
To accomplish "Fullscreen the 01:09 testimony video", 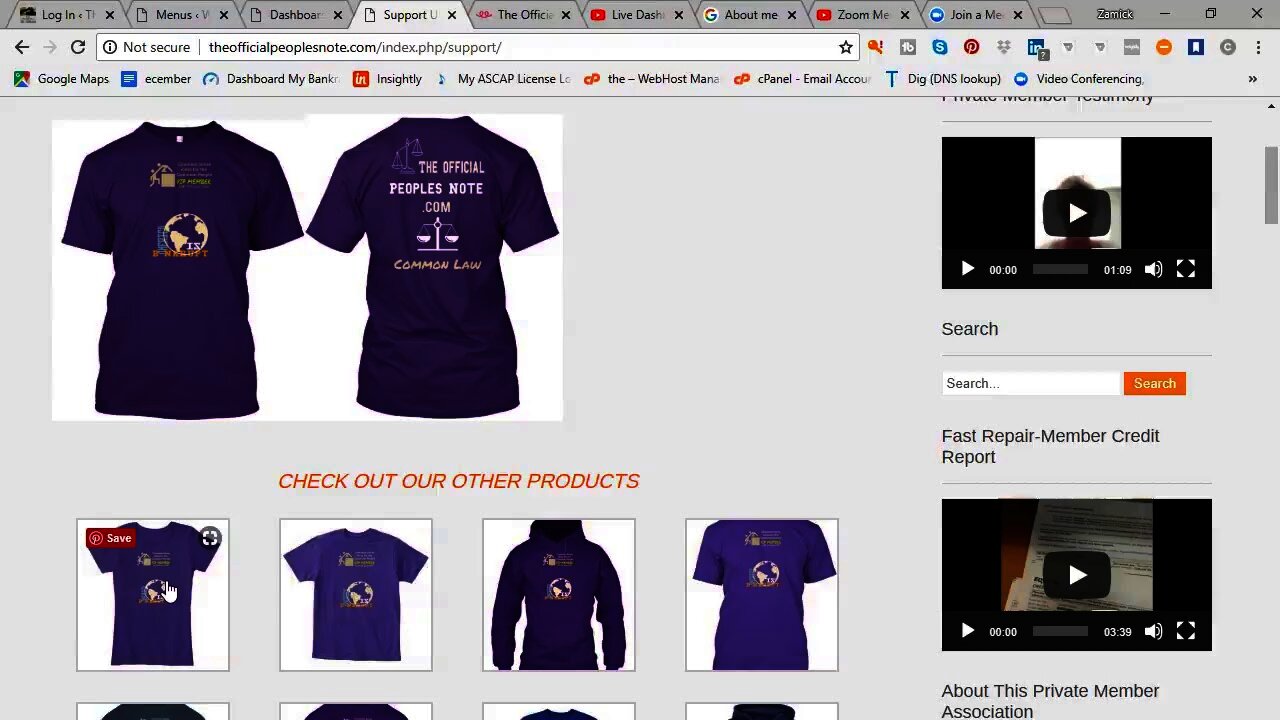I will tap(1186, 269).
